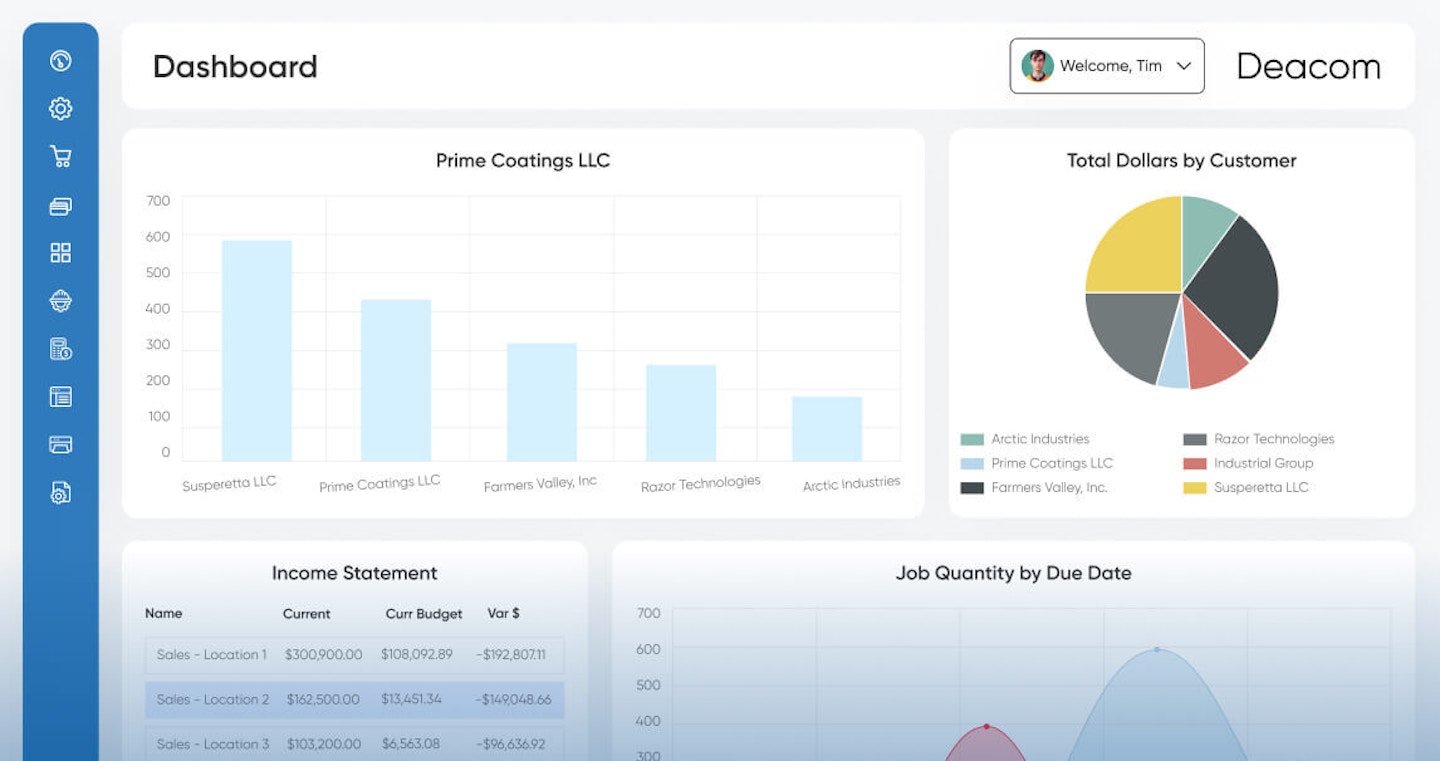Click the Income Statement title
Viewport: 1440px width, 761px height.
(355, 573)
